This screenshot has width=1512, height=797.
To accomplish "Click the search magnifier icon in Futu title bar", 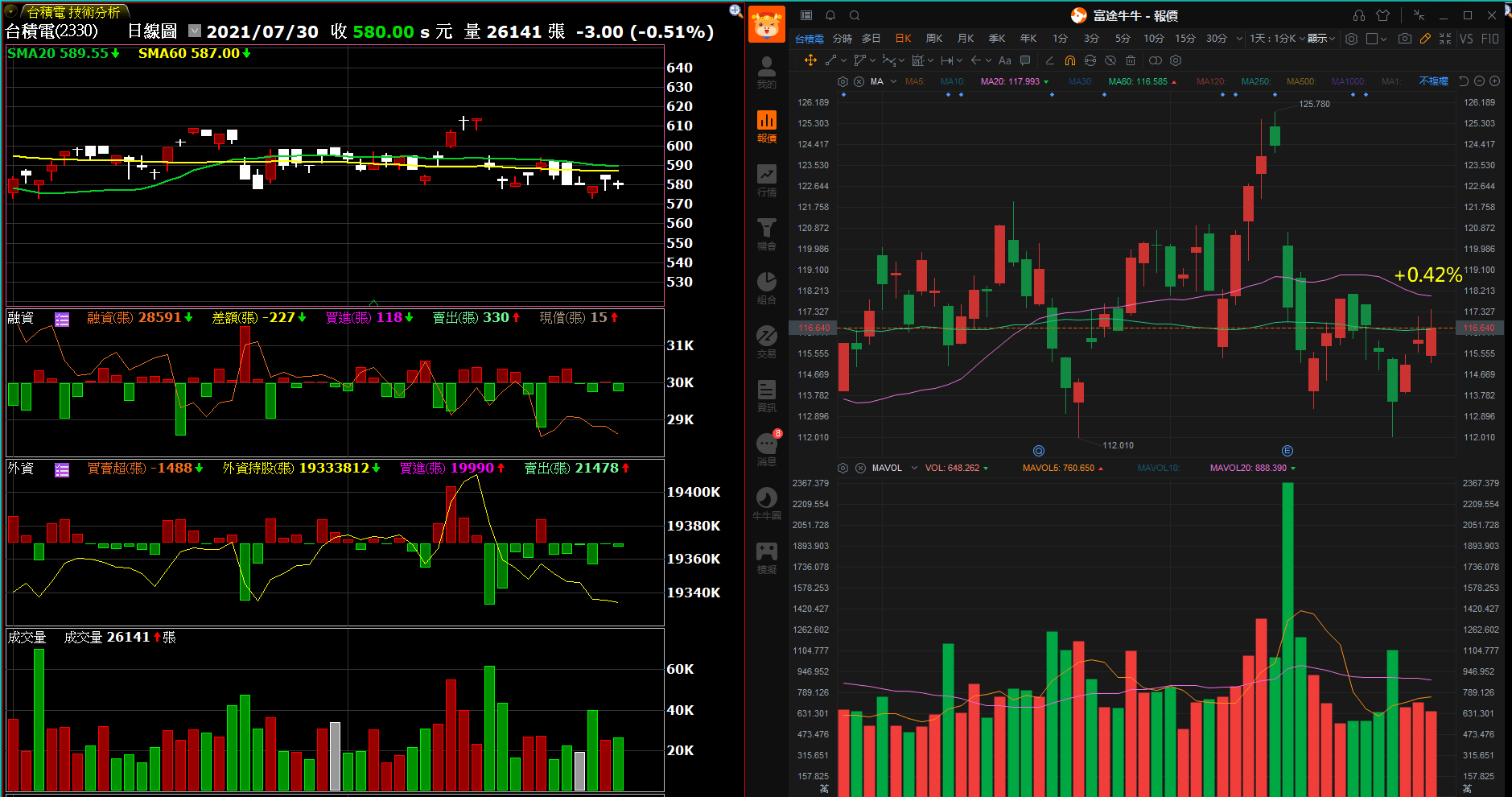I will point(855,15).
